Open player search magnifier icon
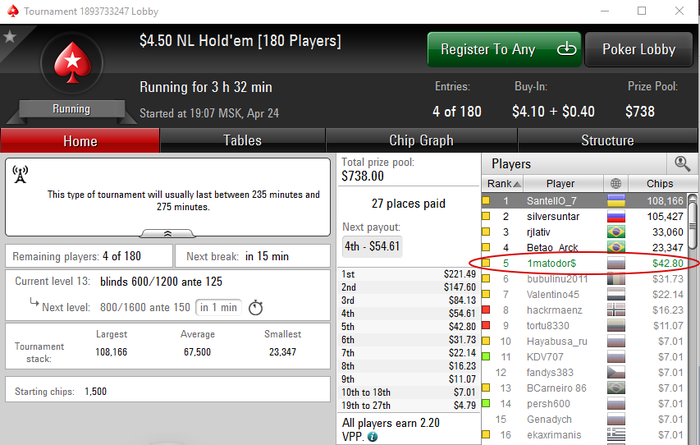 pos(682,164)
